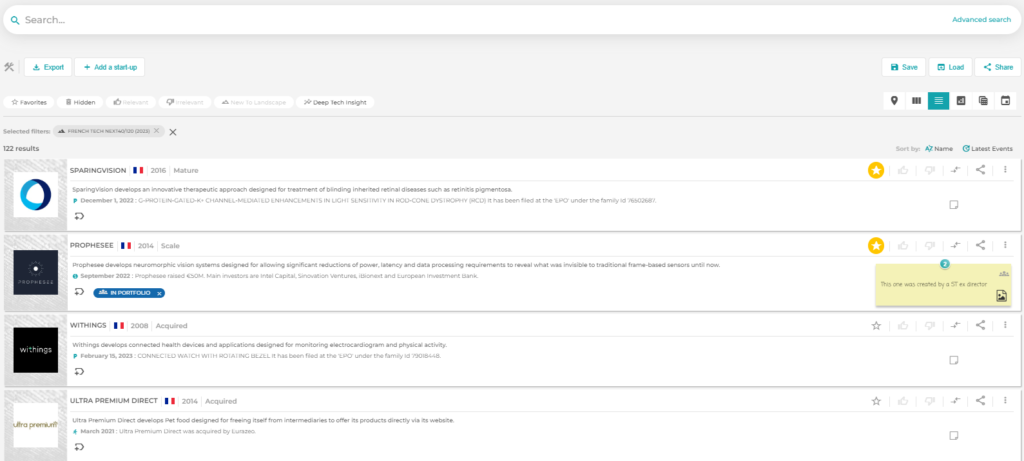This screenshot has height=461, width=1024.
Task: Unfavorite SparingVision with the gold star
Action: pyautogui.click(x=876, y=170)
